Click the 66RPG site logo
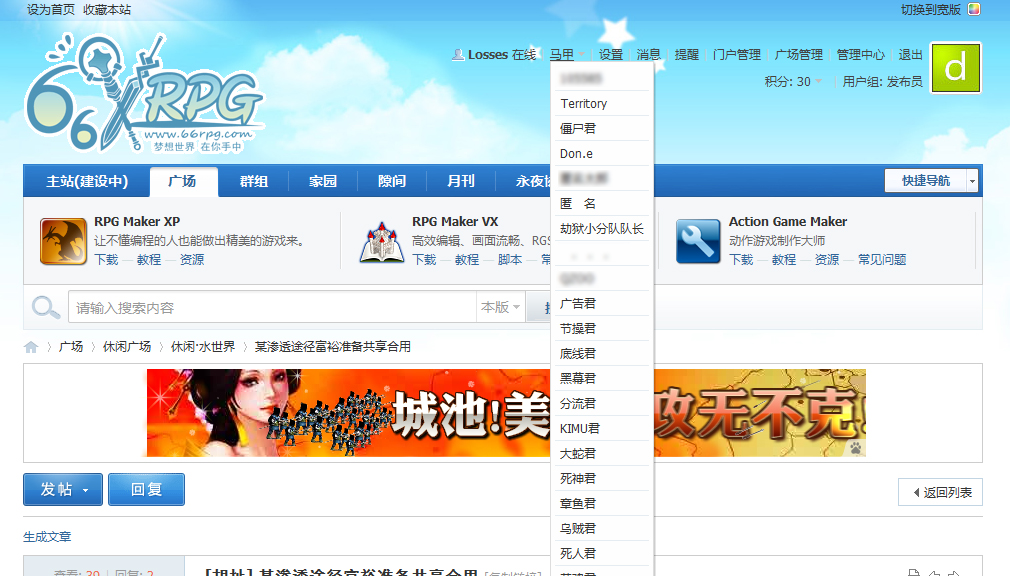This screenshot has width=1010, height=576. click(144, 93)
